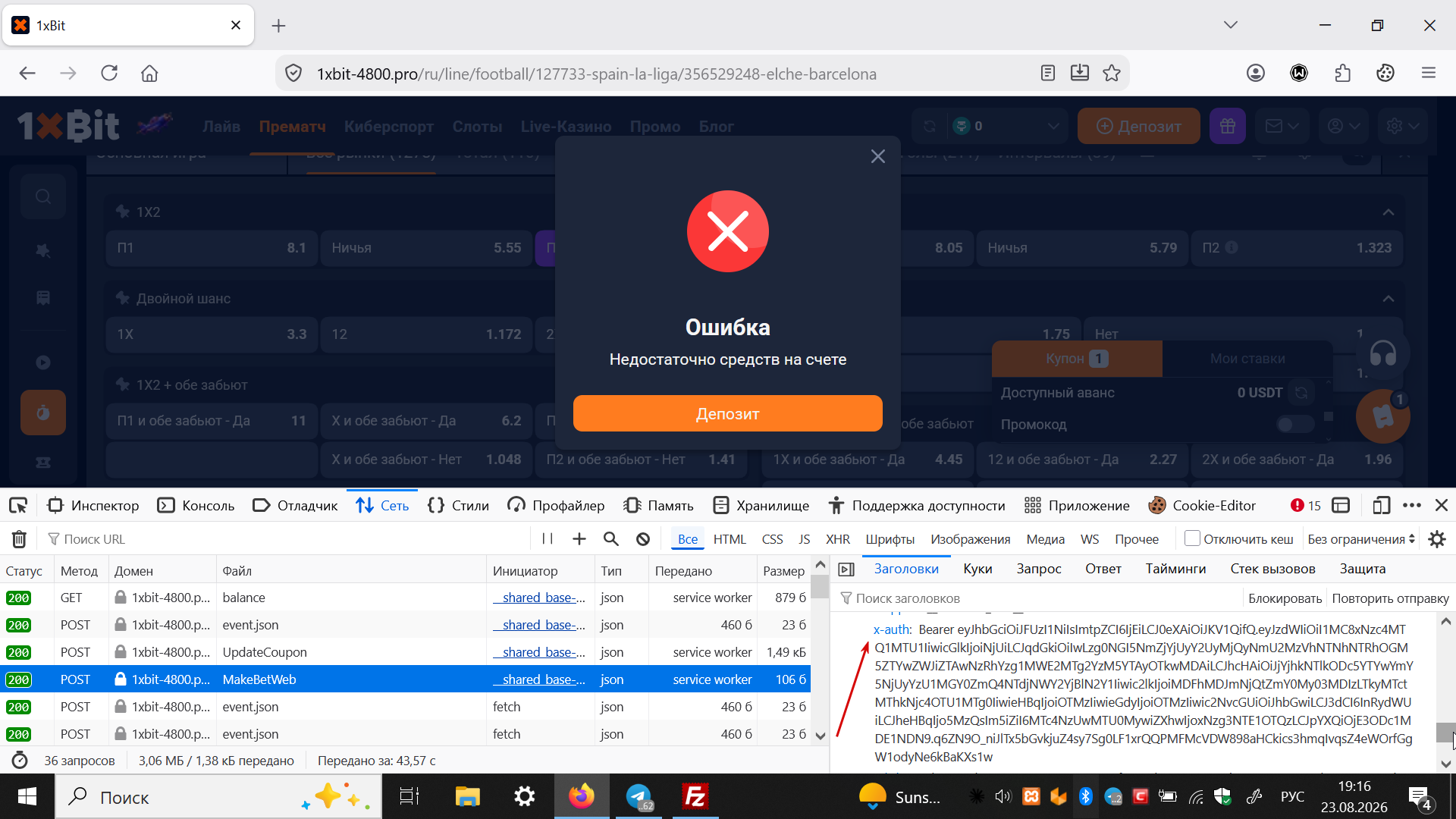Open the Firefox application menu
Viewport: 1456px width, 819px height.
(1429, 73)
